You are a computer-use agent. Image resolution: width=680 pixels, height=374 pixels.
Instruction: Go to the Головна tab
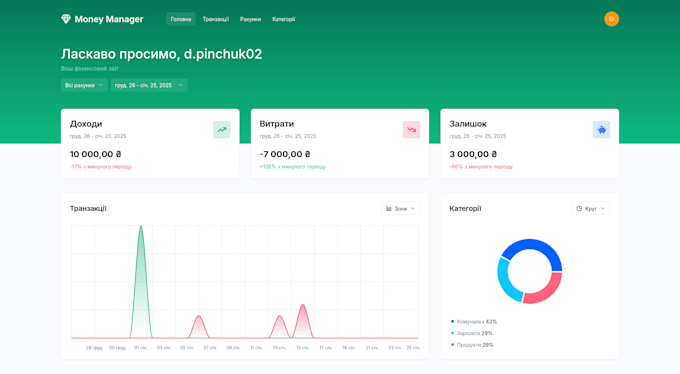(181, 19)
